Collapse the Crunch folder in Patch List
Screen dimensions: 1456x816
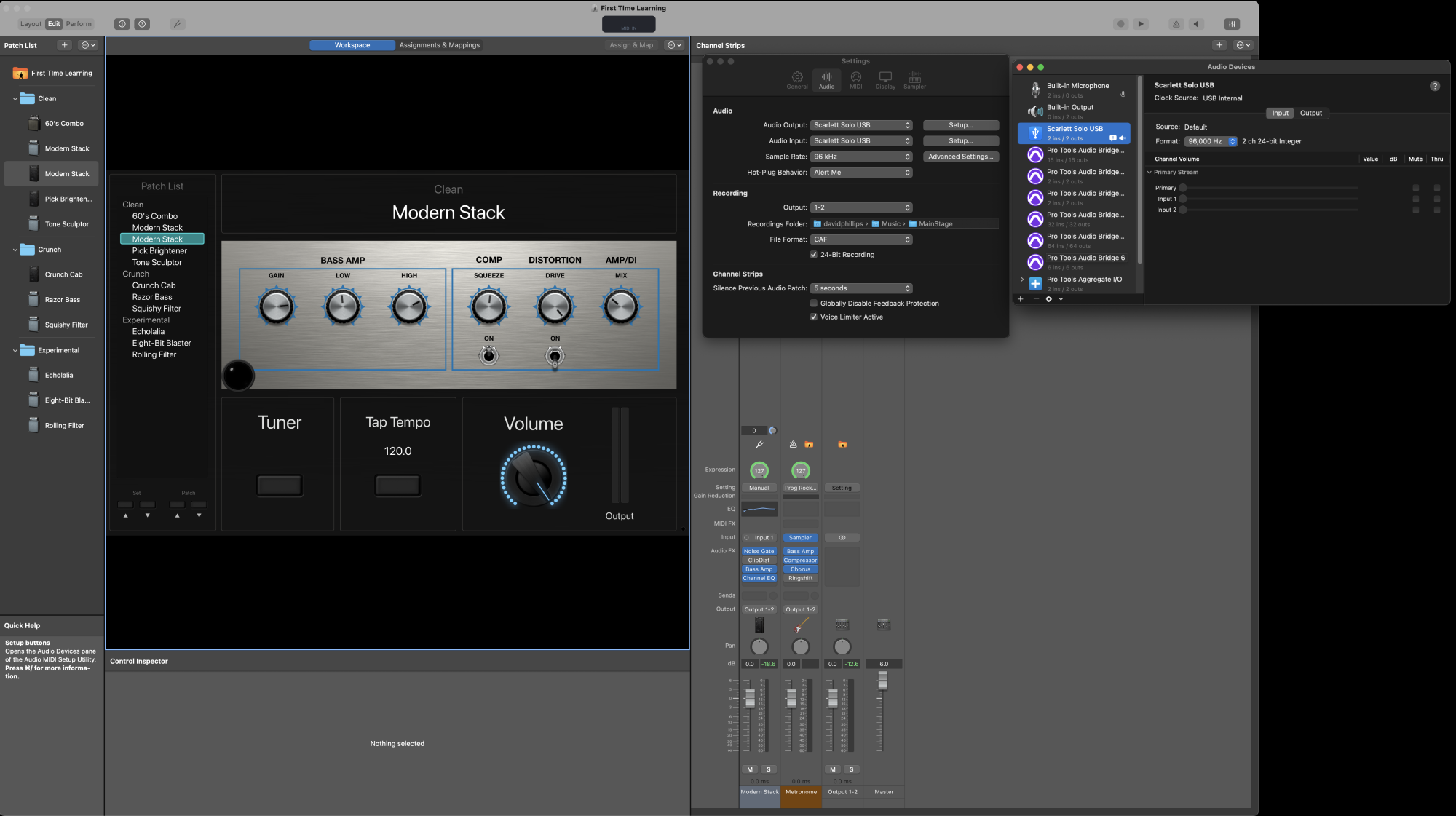(x=15, y=250)
